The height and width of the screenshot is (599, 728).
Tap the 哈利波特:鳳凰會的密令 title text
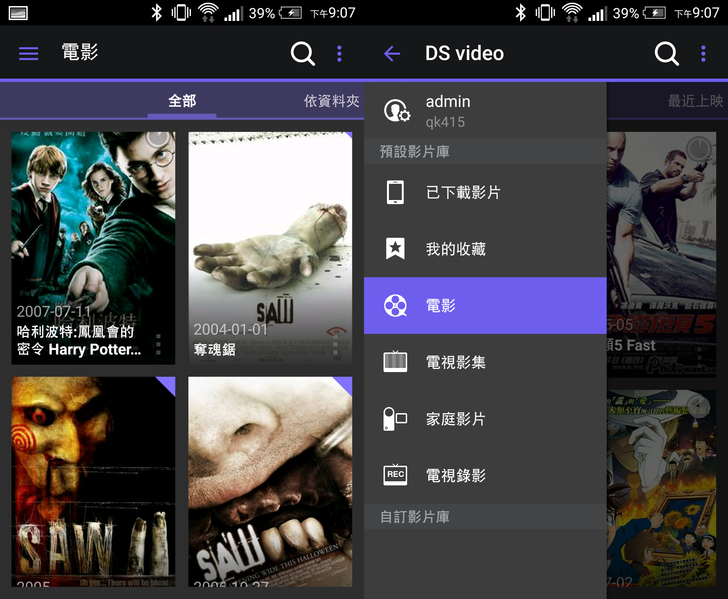78,340
